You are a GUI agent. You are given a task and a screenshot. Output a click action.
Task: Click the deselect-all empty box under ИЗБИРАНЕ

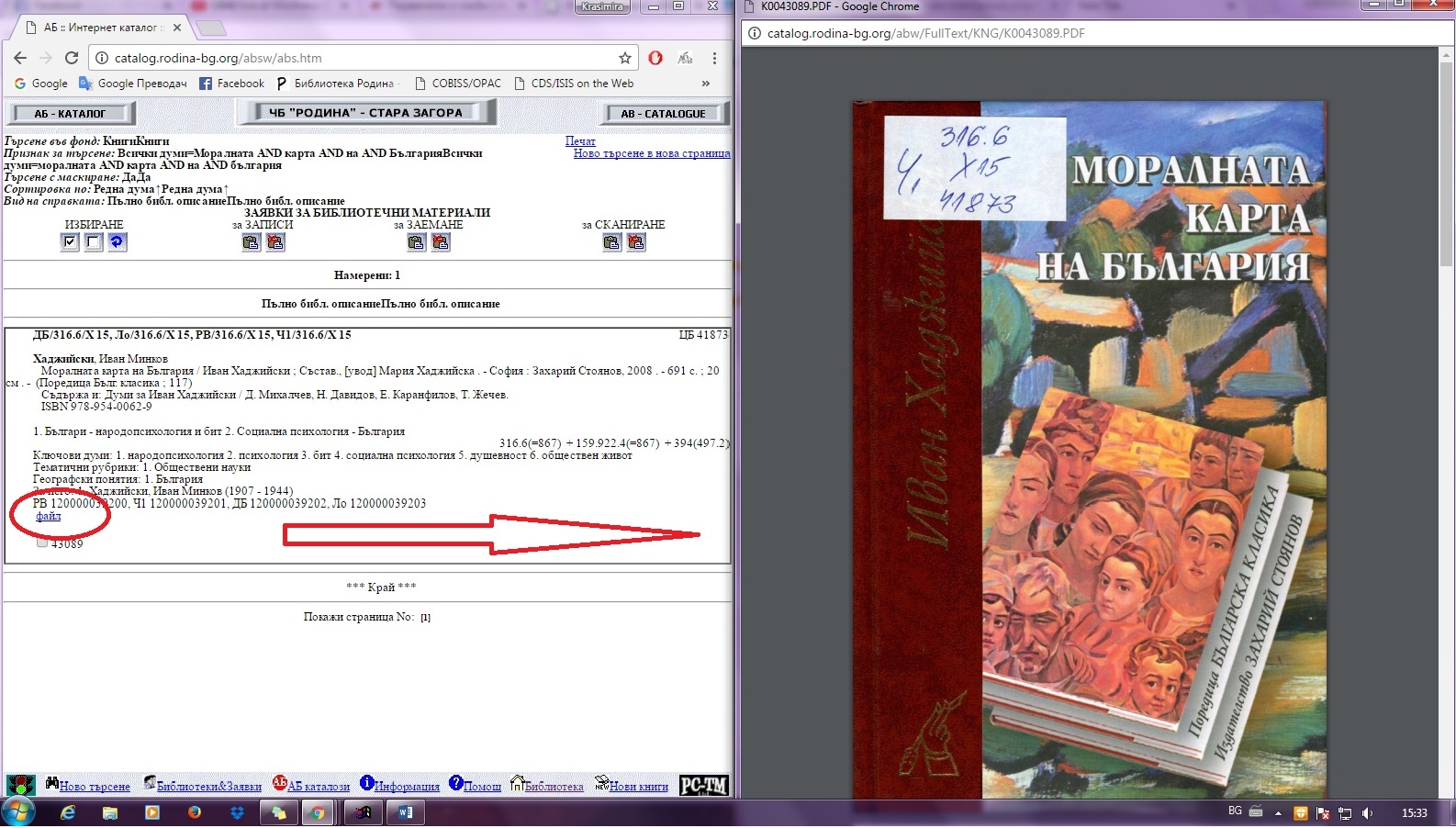94,242
